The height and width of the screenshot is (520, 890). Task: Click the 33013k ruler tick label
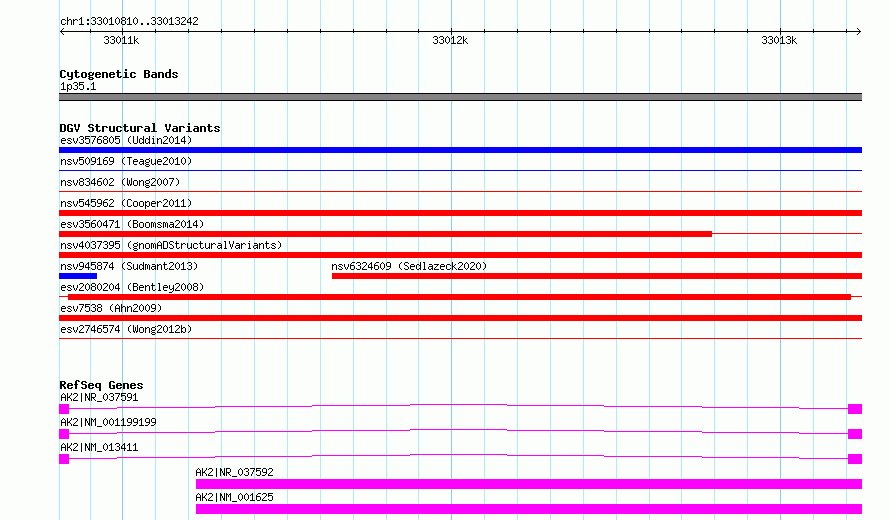[779, 40]
